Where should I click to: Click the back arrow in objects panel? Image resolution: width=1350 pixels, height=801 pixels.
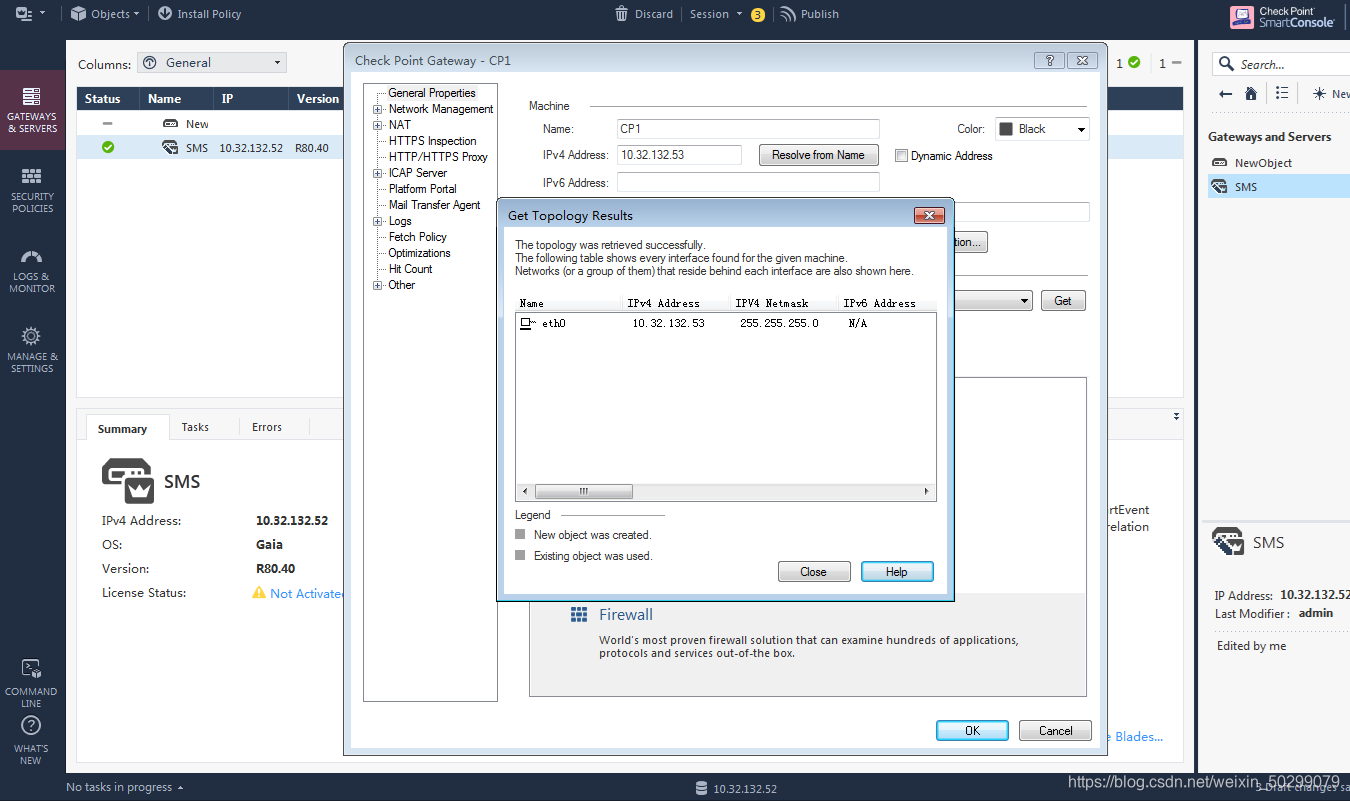(x=1225, y=94)
